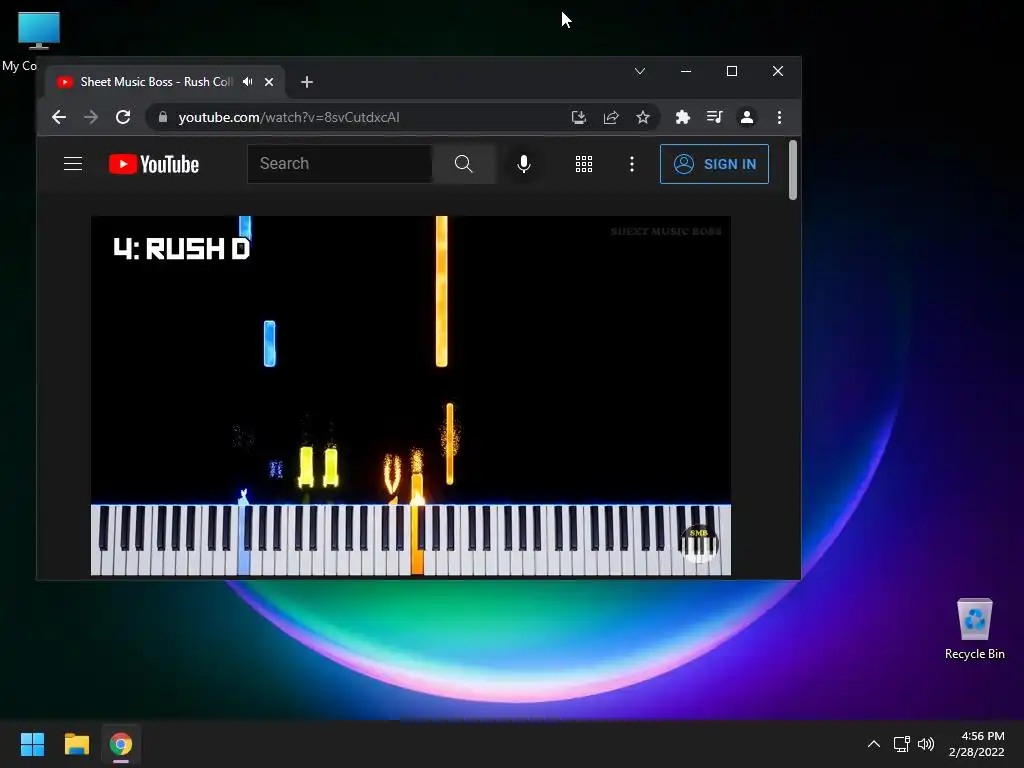Open the volume icon in system tray
This screenshot has width=1024, height=768.
click(925, 744)
